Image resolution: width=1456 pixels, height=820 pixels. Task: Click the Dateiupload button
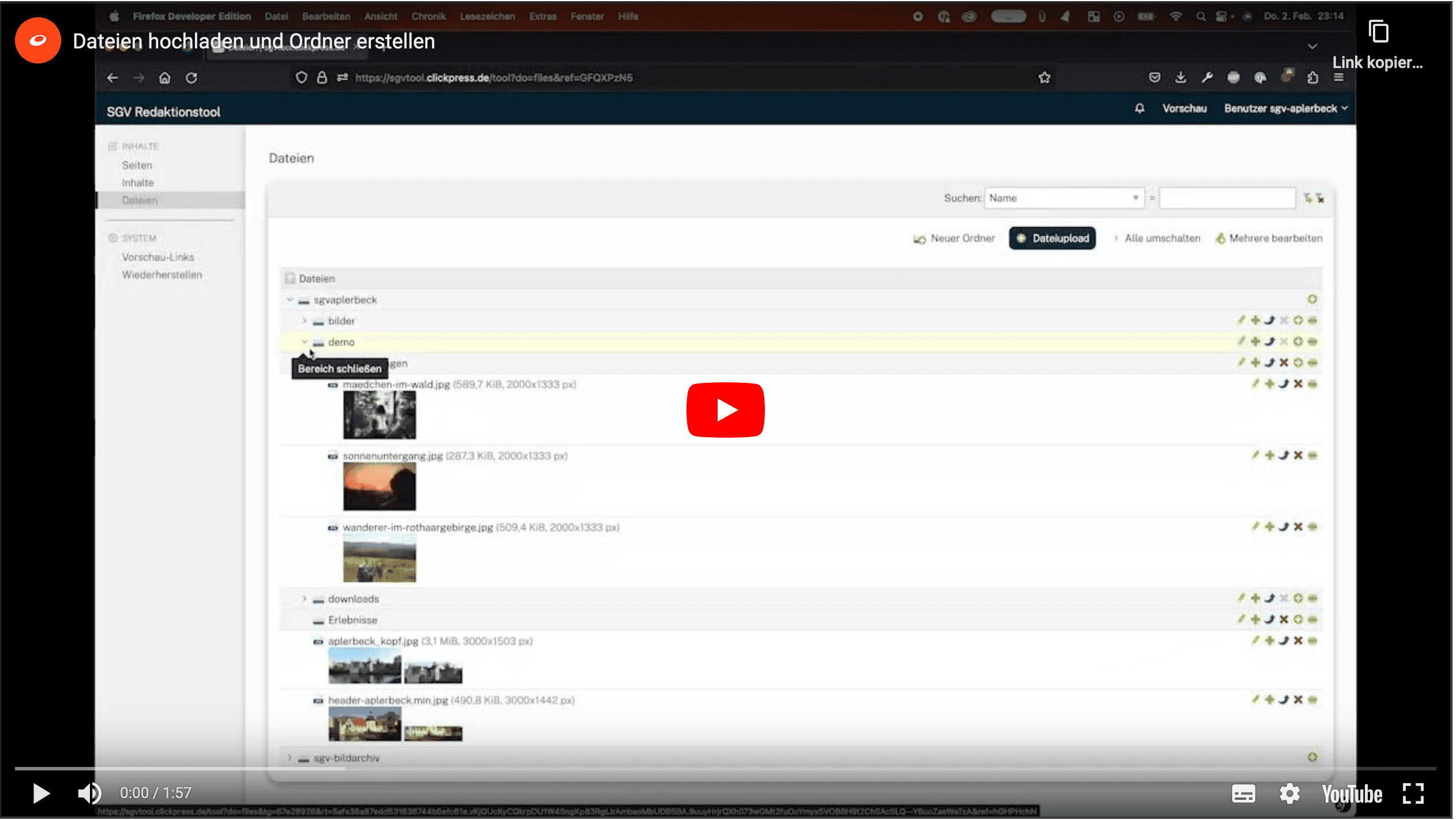pyautogui.click(x=1052, y=239)
